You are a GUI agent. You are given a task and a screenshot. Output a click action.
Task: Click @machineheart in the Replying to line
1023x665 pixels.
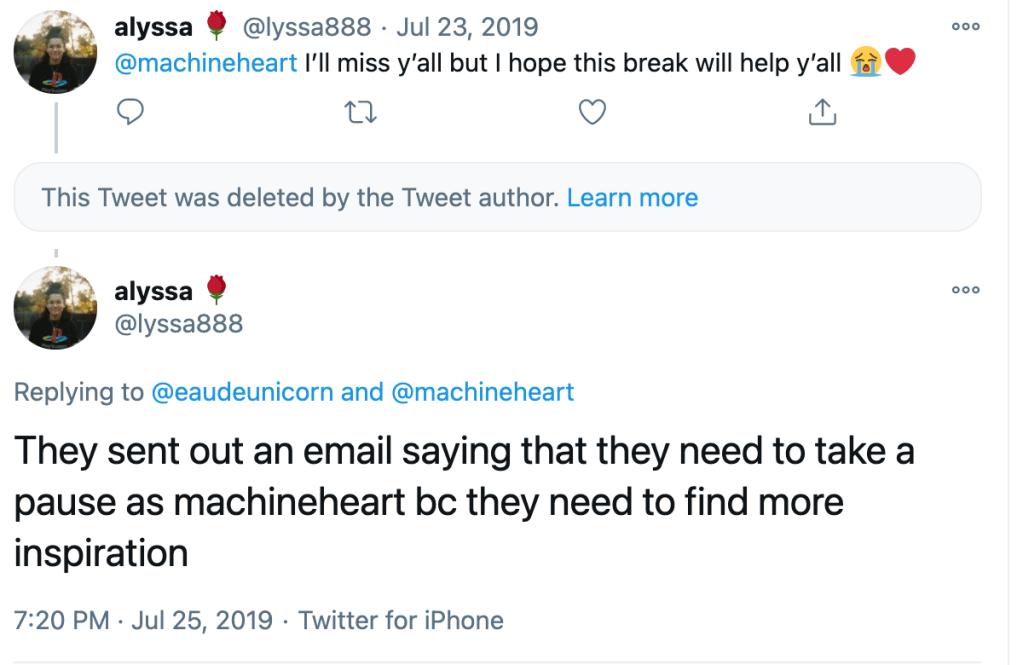[482, 391]
